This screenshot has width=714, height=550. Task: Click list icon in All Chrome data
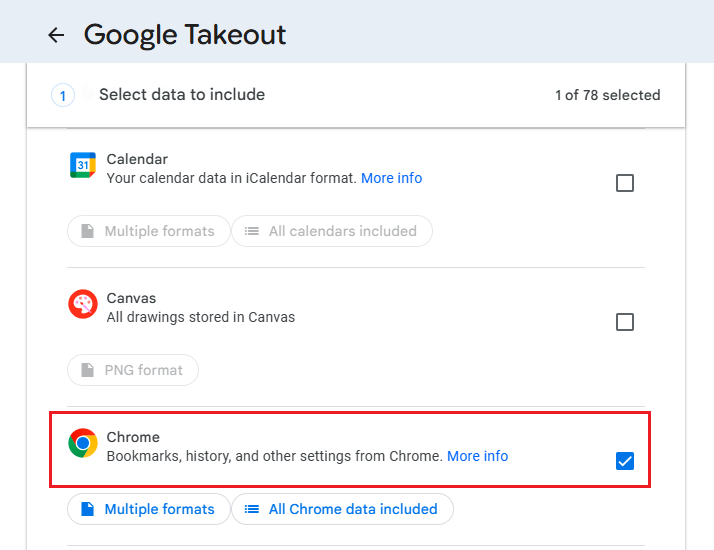252,509
